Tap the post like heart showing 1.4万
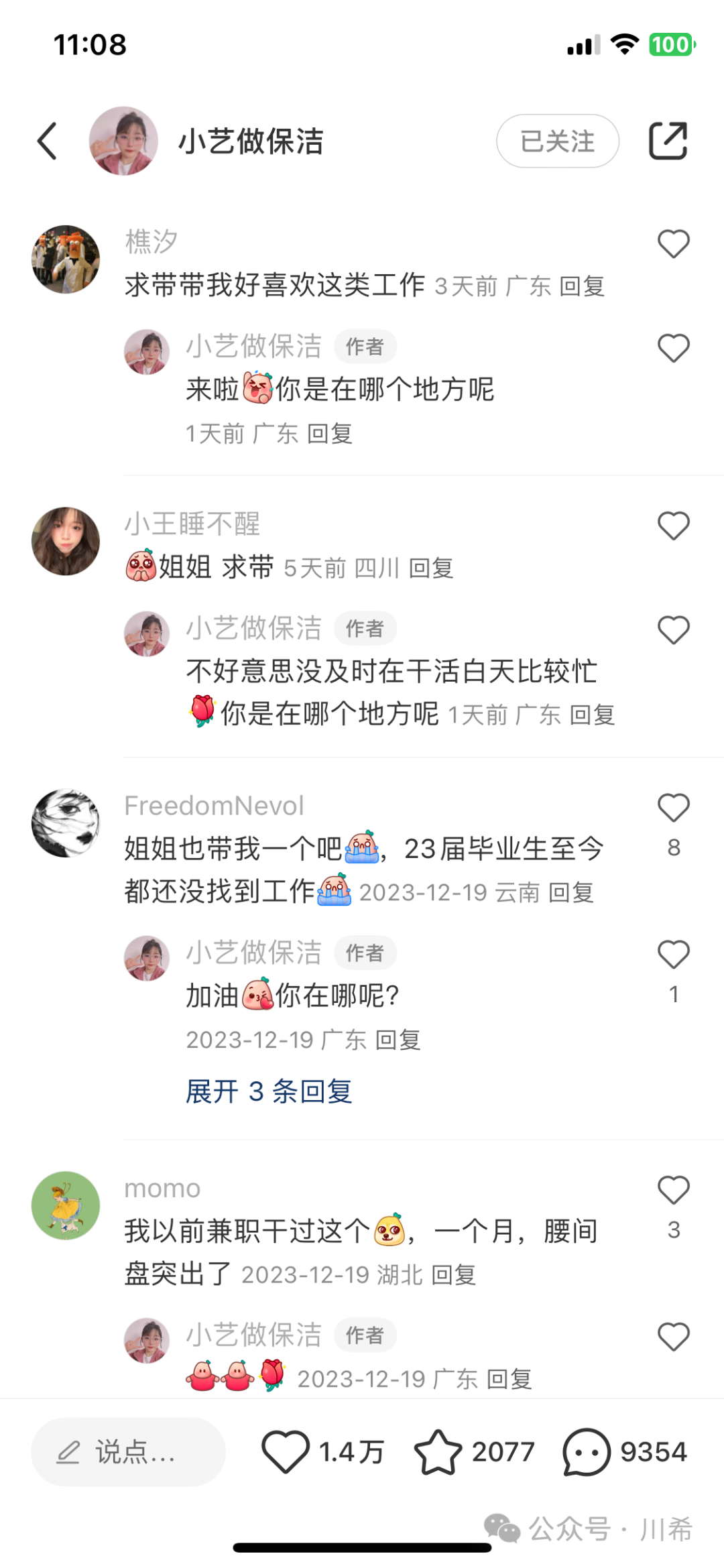The width and height of the screenshot is (724, 1568). (x=286, y=1451)
